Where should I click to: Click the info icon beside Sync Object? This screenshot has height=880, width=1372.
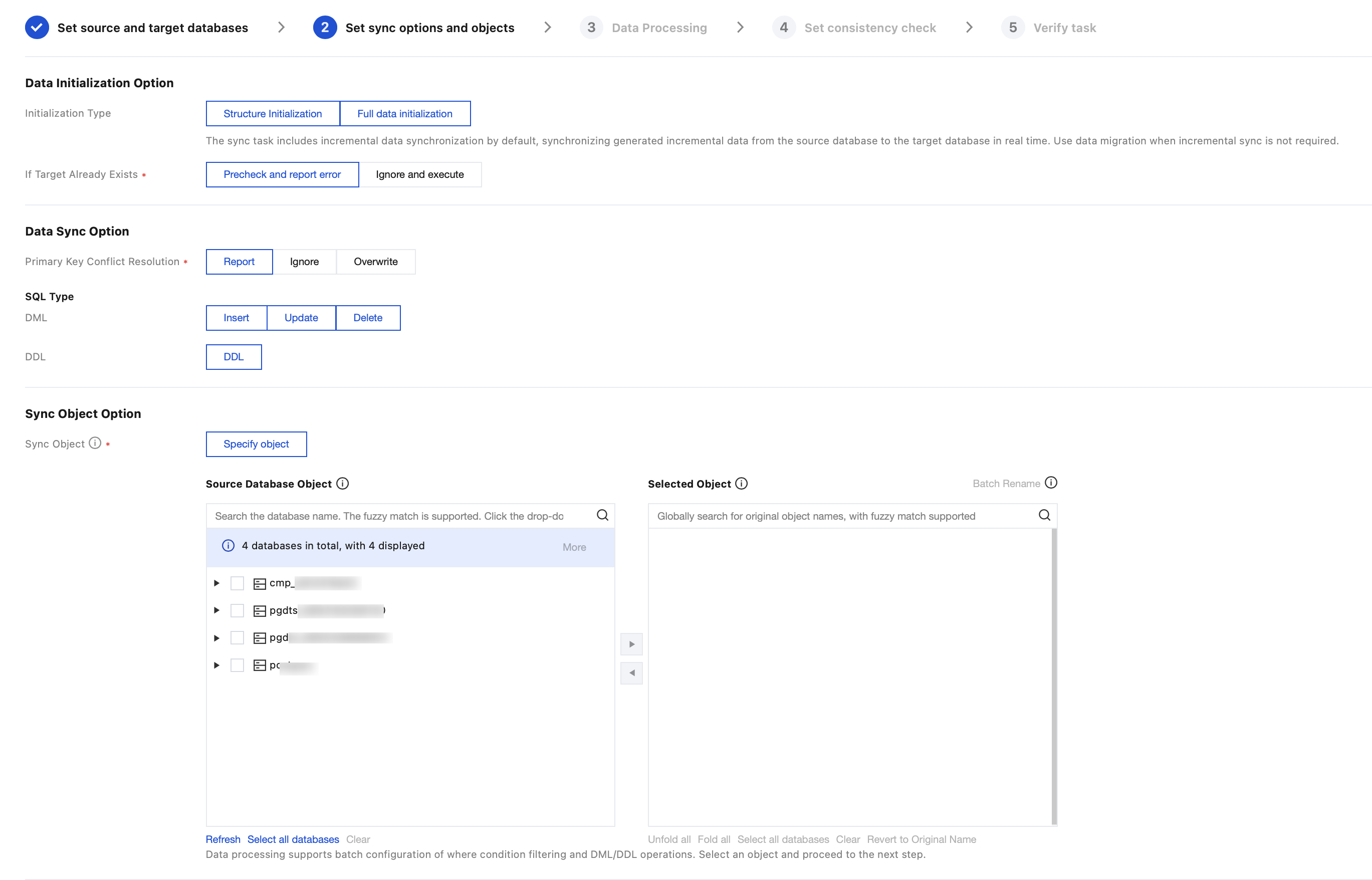(x=95, y=443)
